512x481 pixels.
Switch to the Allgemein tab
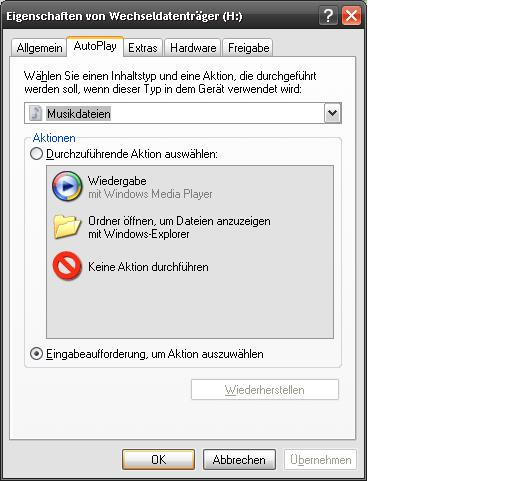pyautogui.click(x=39, y=48)
